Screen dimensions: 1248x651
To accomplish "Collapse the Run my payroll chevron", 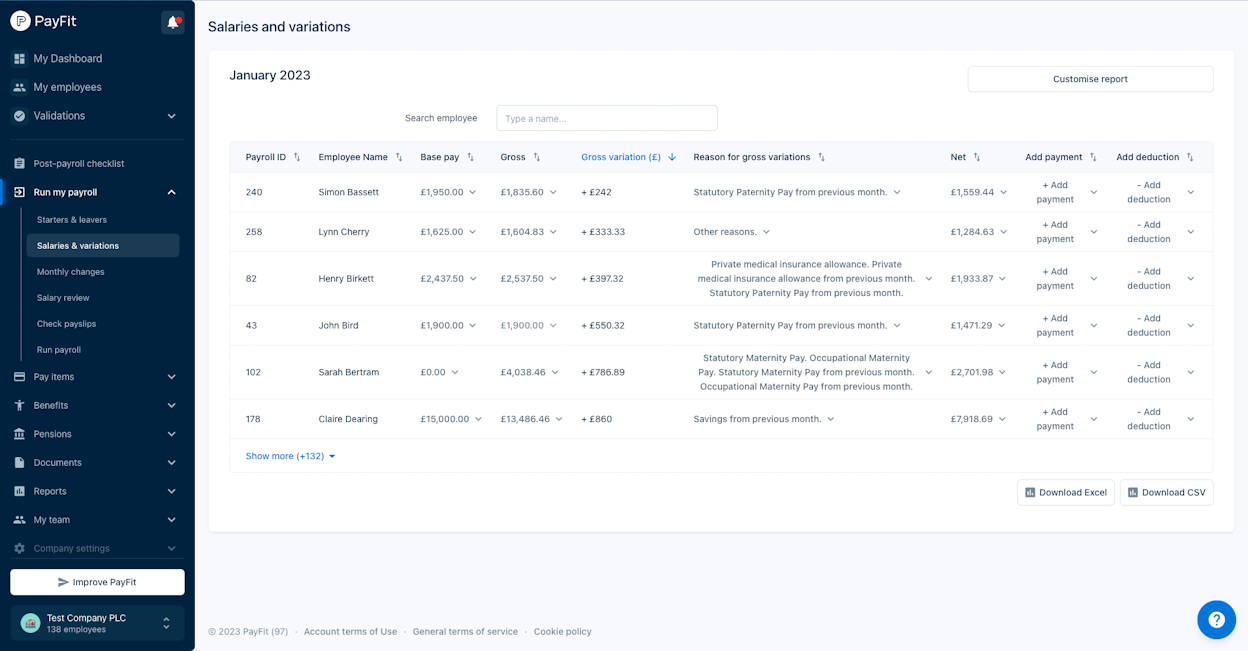I will click(x=171, y=192).
